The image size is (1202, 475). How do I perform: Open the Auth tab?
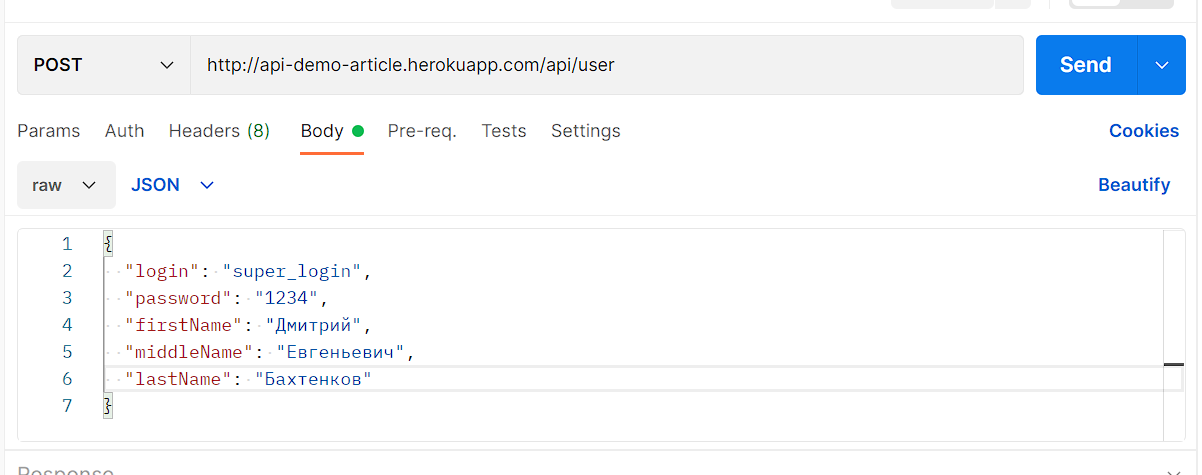124,131
